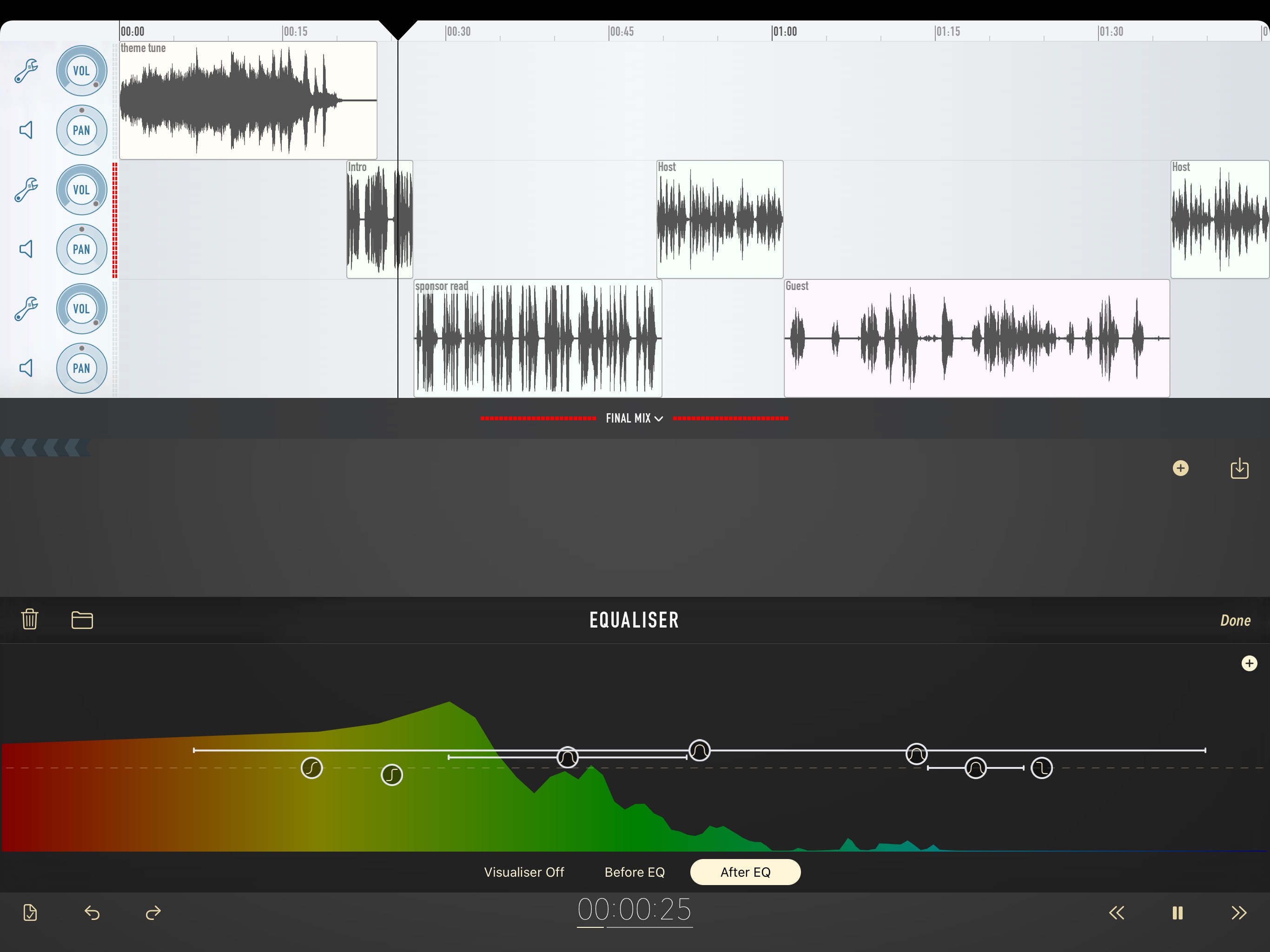The width and height of the screenshot is (1270, 952).
Task: Pause playback
Action: click(x=1177, y=913)
